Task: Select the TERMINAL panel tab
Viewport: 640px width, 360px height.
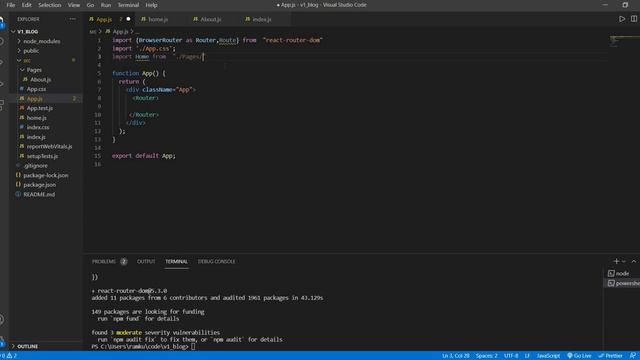Action: click(x=176, y=261)
